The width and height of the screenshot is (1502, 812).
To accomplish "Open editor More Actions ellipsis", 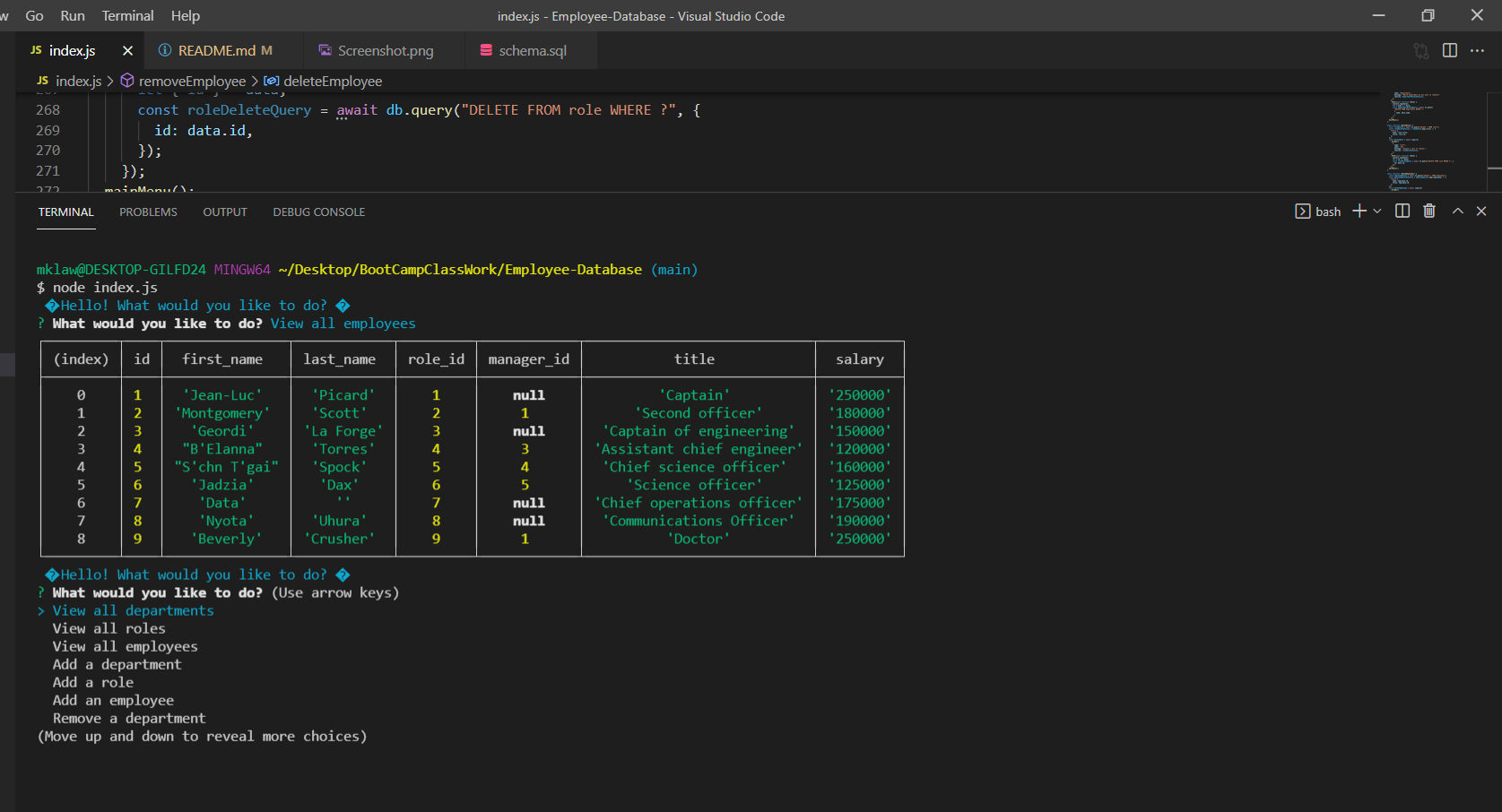I will pyautogui.click(x=1477, y=50).
